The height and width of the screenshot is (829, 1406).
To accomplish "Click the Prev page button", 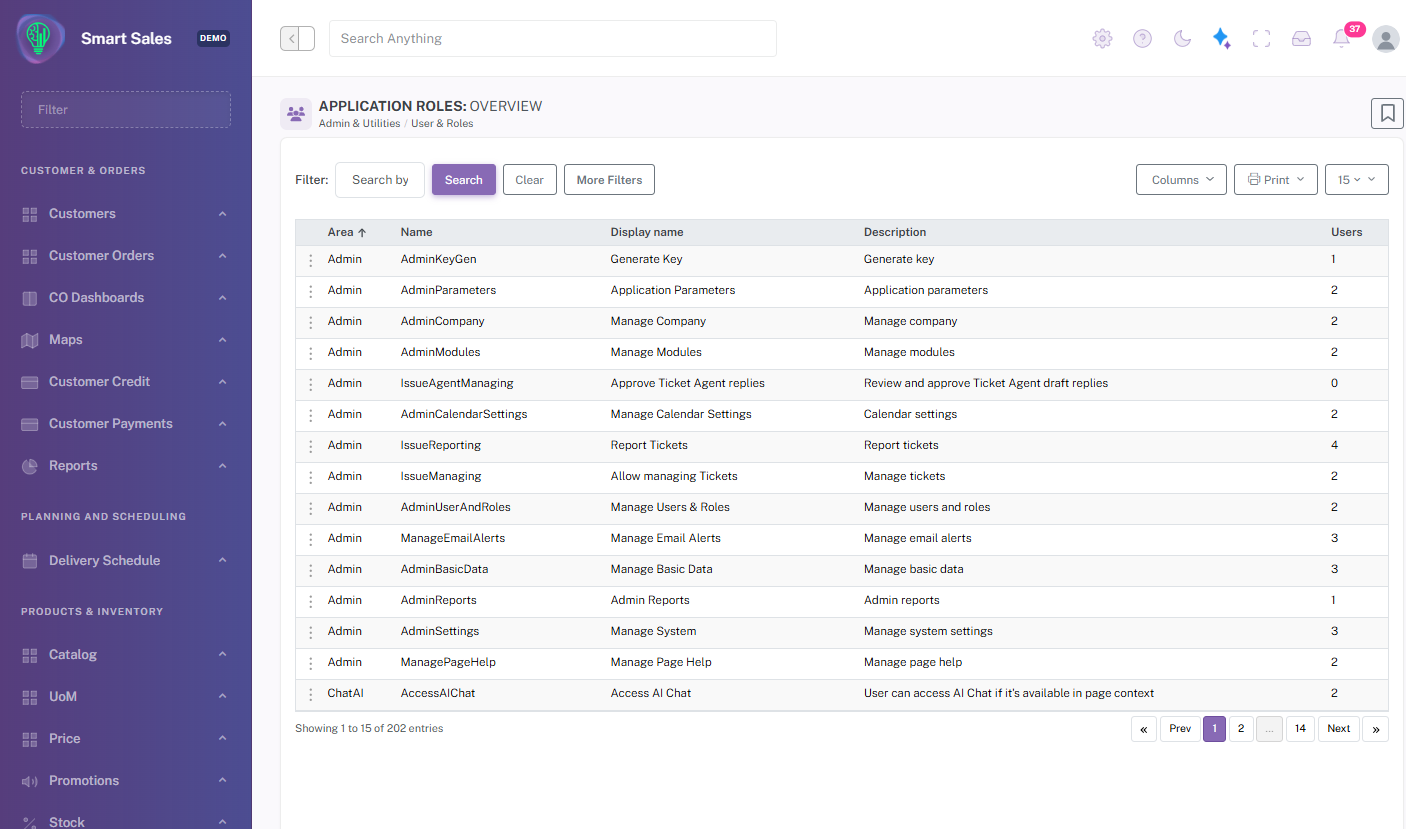I will tap(1180, 729).
